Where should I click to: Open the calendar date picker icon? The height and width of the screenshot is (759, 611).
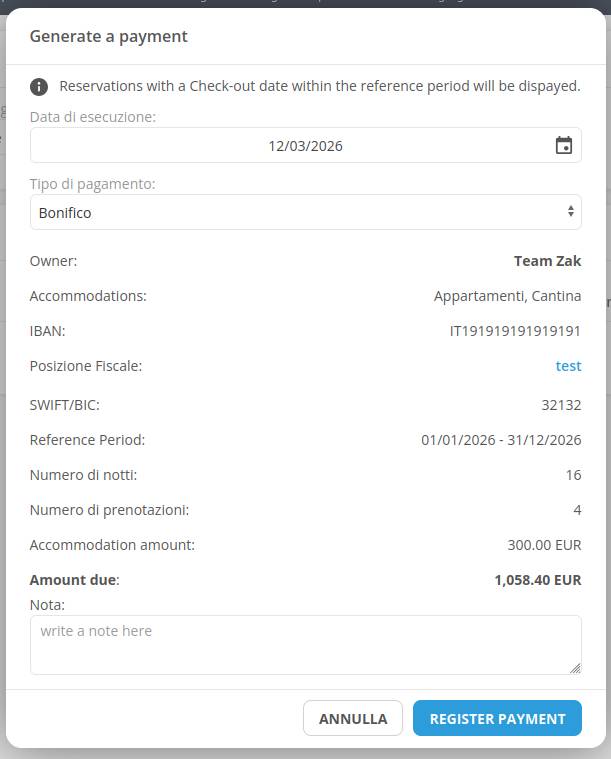pos(564,146)
